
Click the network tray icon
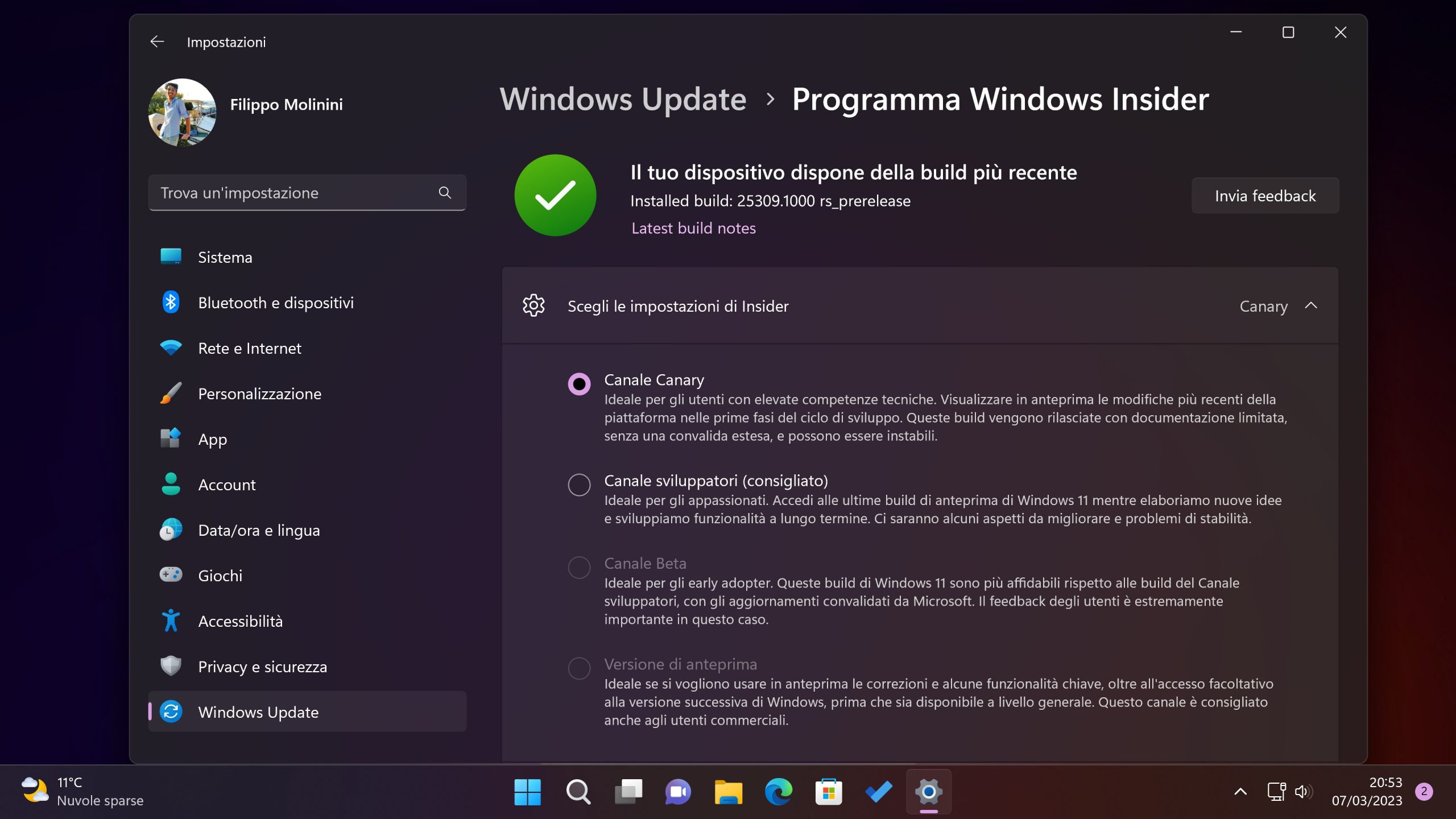click(x=1276, y=792)
